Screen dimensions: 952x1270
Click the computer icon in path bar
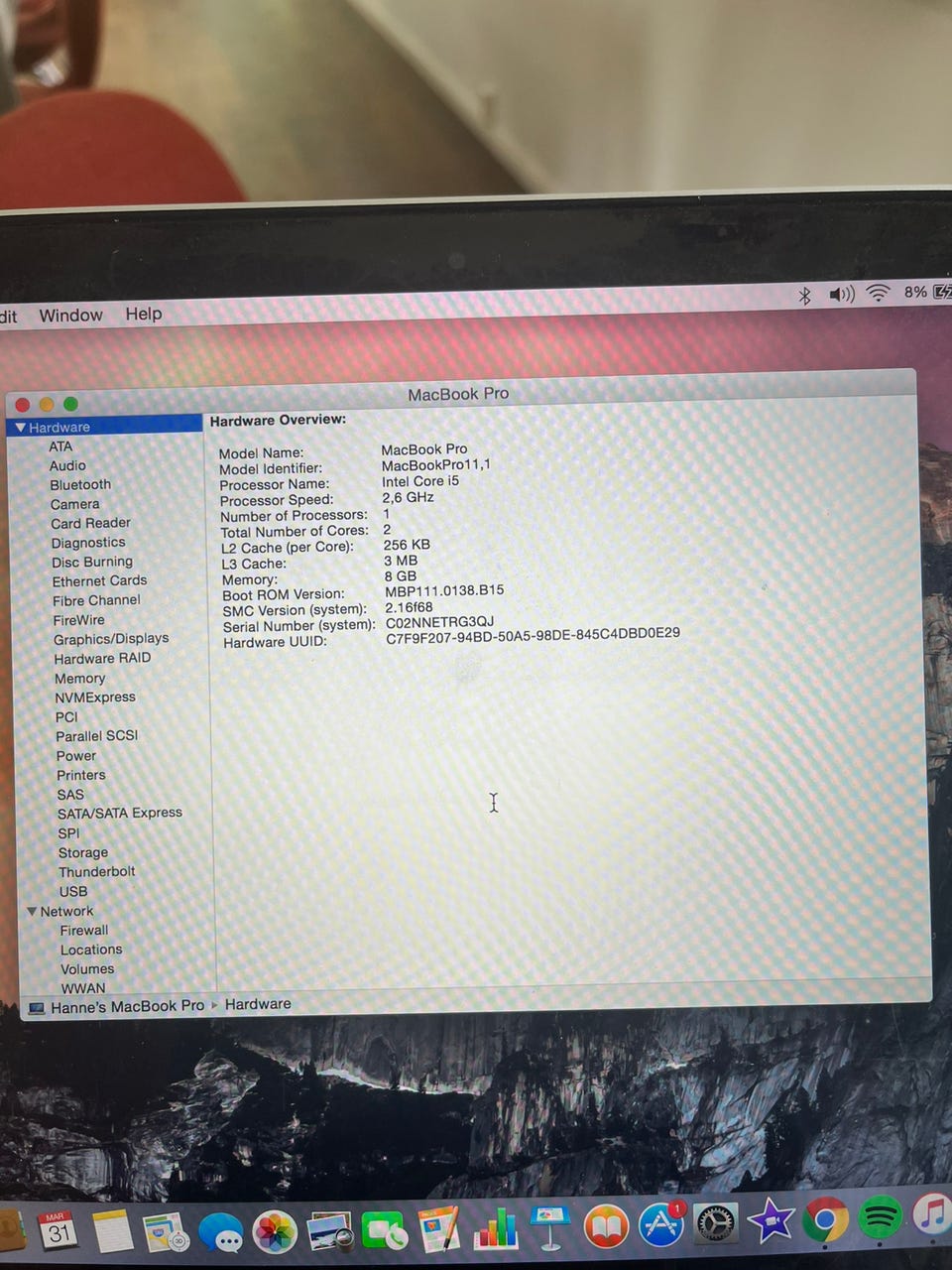37,1008
